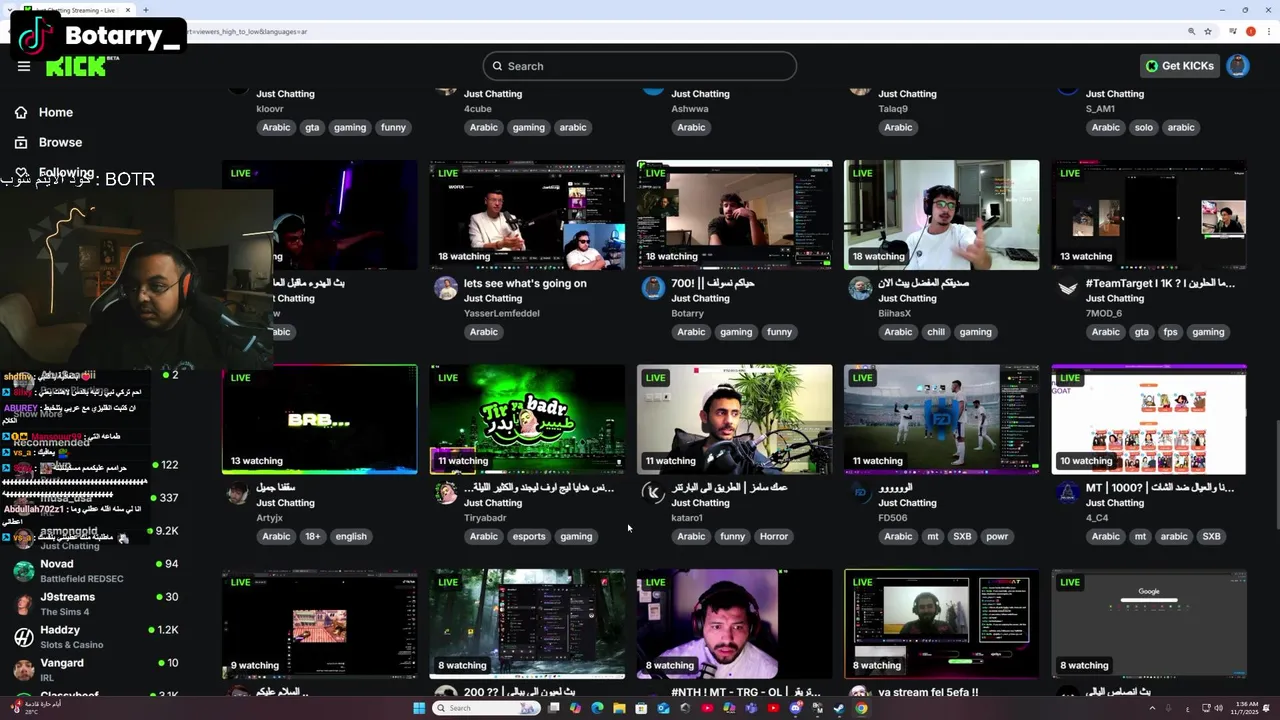Open 7MOD_6 stream thumbnail with 13 watching
1280x720 pixels.
point(1149,215)
